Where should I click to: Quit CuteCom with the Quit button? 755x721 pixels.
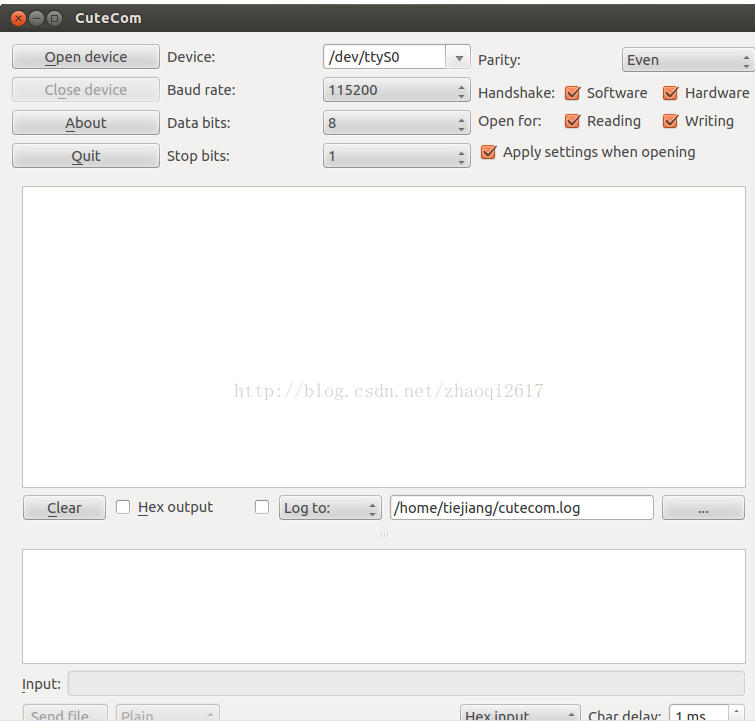click(86, 156)
